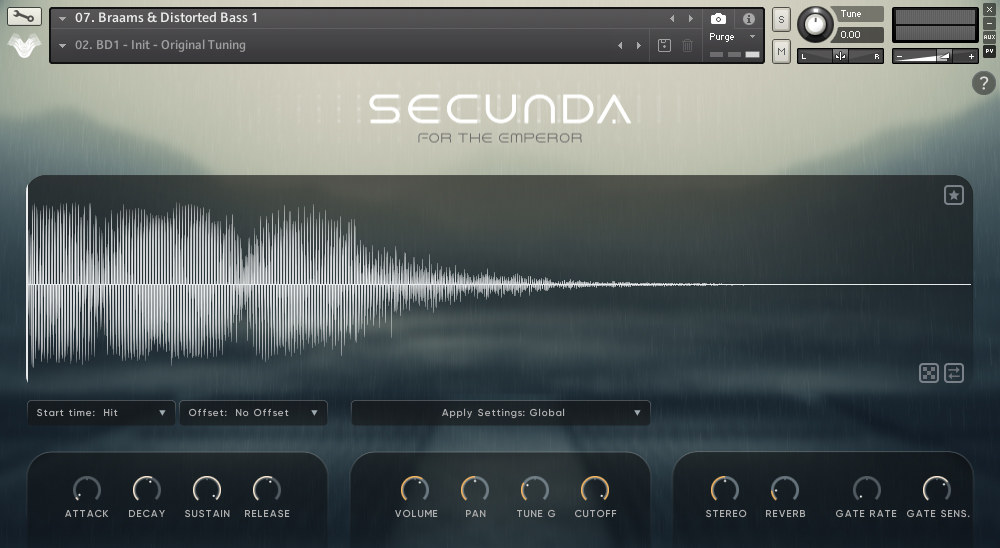Screen dimensions: 1000x548
Task: Click the camera snapshot icon
Action: pos(718,19)
